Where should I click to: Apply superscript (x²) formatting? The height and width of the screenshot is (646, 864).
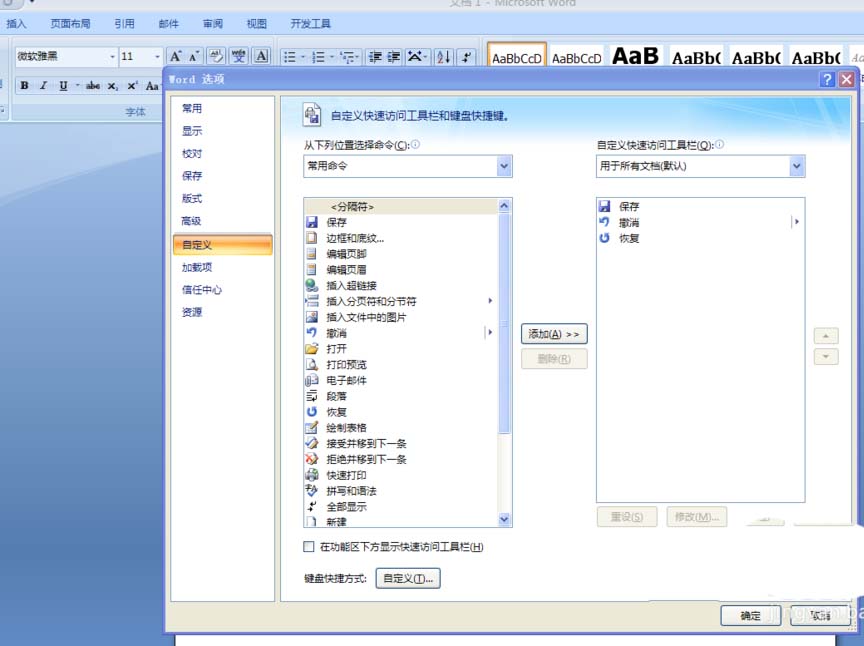coord(132,85)
